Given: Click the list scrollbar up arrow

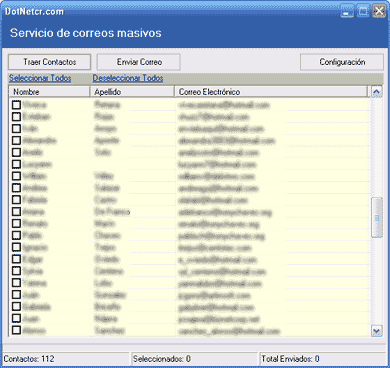Looking at the screenshot, I should point(377,92).
